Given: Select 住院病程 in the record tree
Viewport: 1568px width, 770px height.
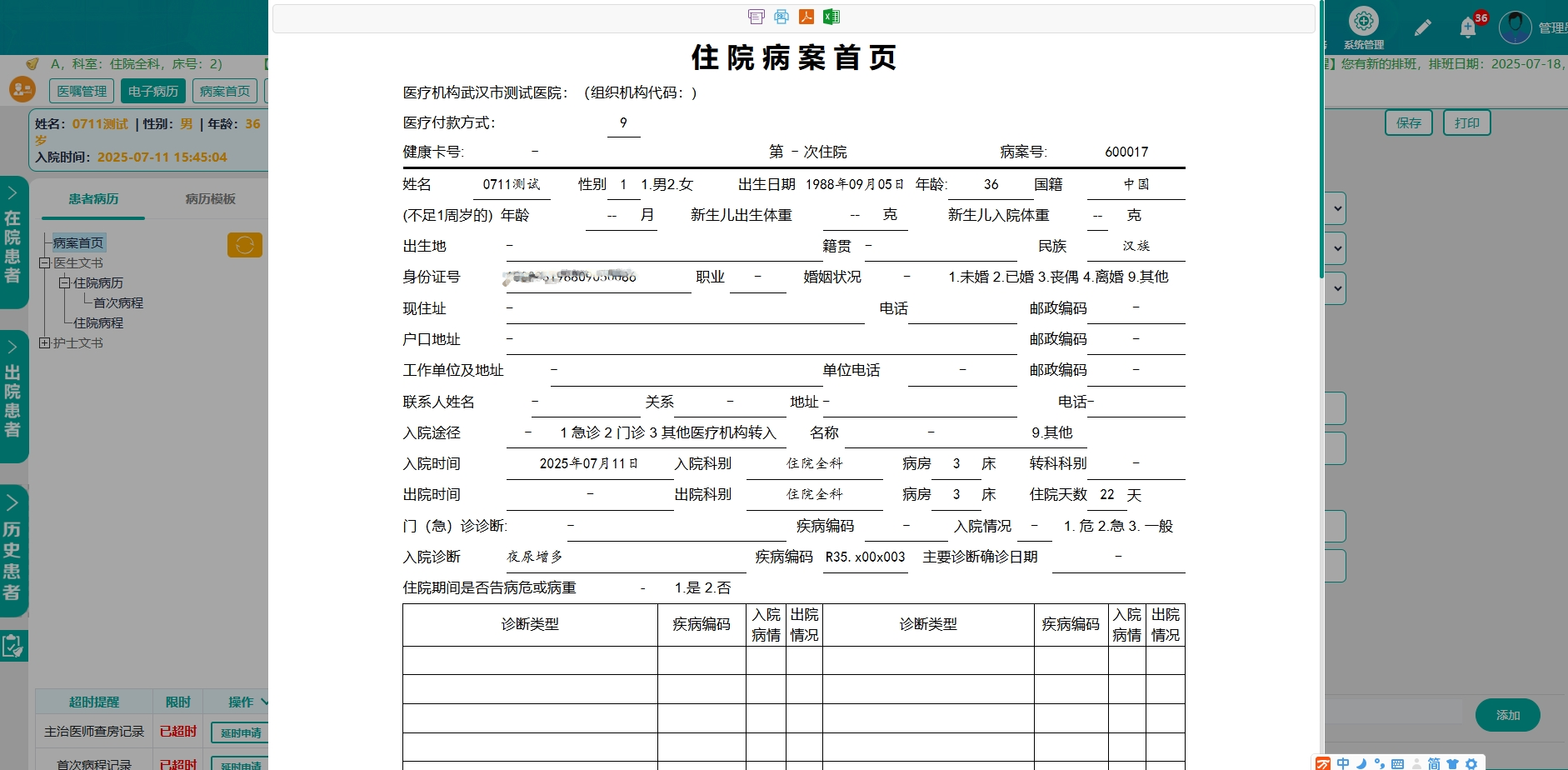Looking at the screenshot, I should pos(98,323).
